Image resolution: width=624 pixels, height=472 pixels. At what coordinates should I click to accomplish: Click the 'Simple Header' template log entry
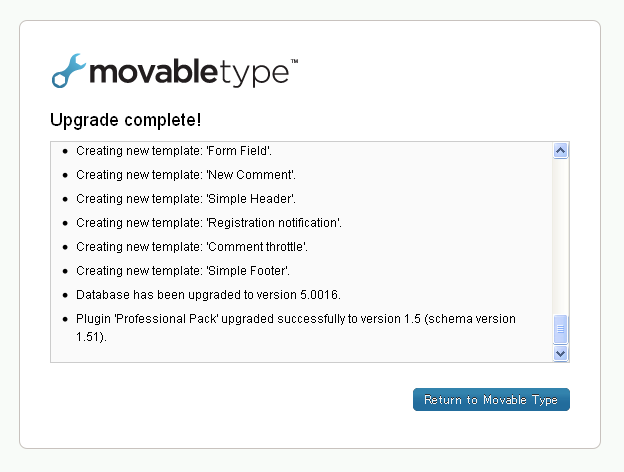tap(186, 199)
